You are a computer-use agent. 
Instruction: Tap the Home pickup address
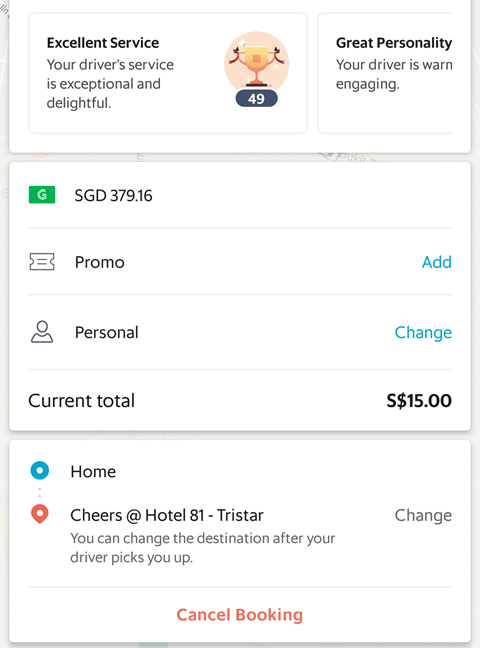tap(93, 472)
